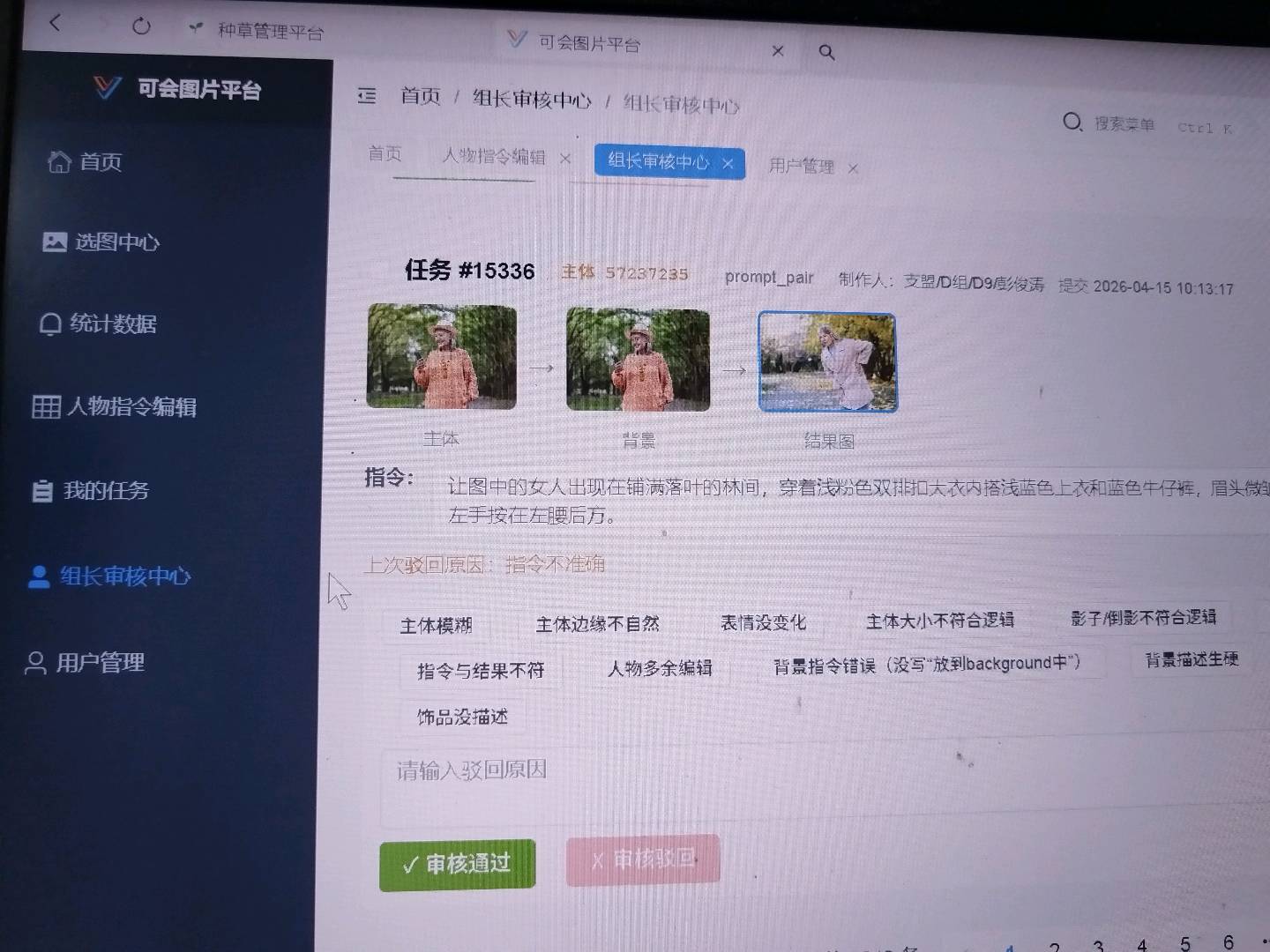Viewport: 1270px width, 952px height.
Task: Click the 搜索菜单 magnifier icon
Action: 1071,123
